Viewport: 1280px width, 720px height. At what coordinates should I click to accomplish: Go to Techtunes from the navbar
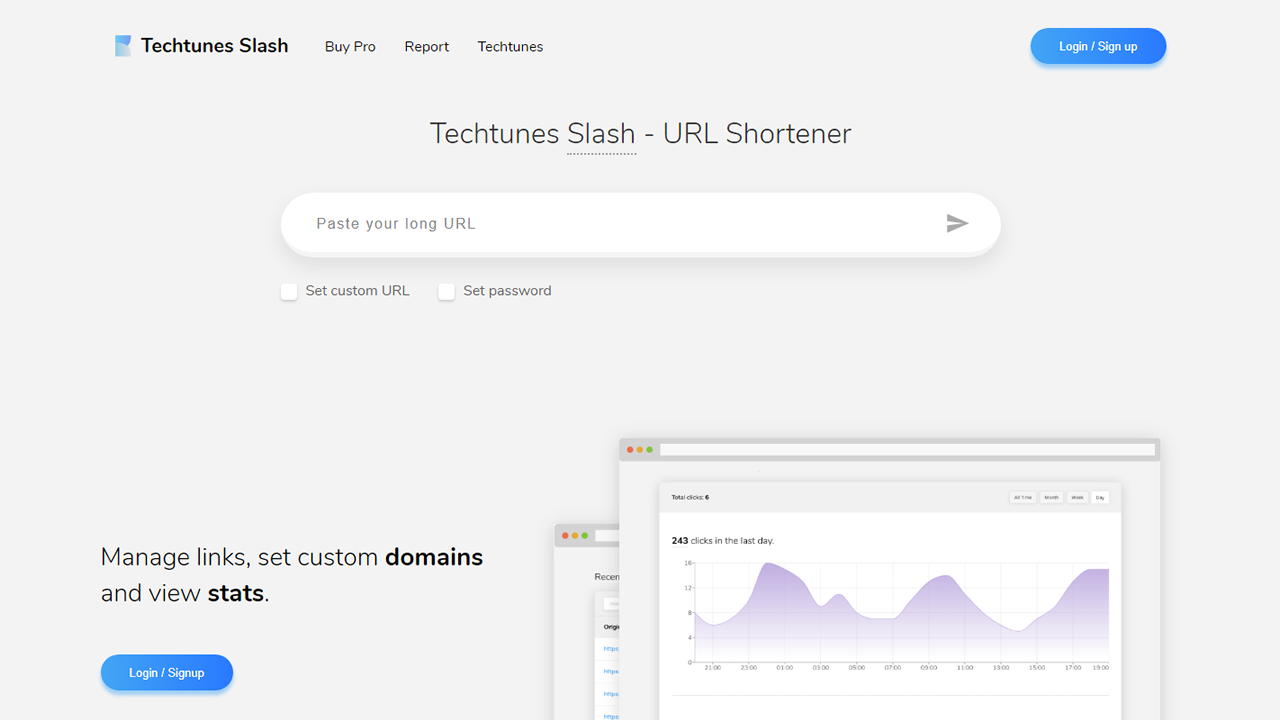(510, 47)
